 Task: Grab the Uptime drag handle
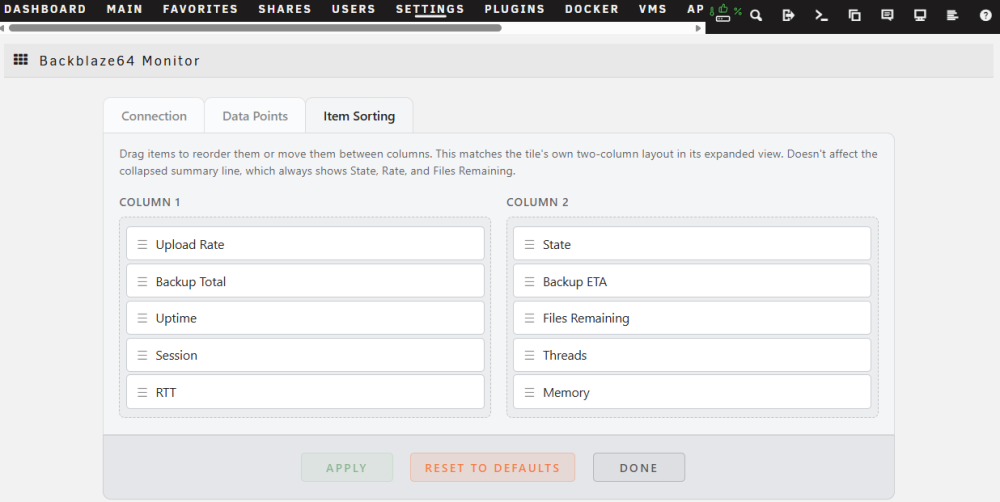point(142,318)
